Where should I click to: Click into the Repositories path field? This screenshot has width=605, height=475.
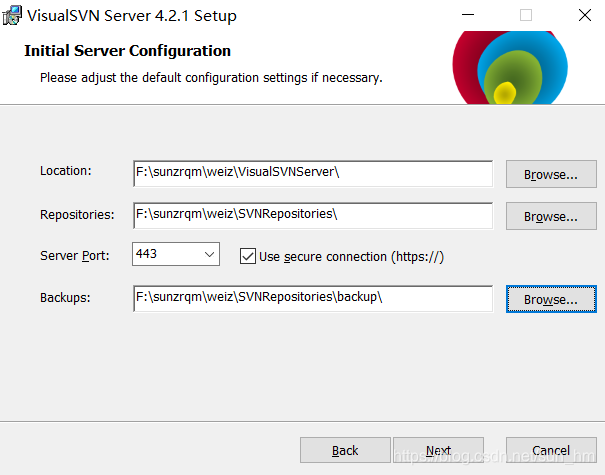click(x=313, y=215)
